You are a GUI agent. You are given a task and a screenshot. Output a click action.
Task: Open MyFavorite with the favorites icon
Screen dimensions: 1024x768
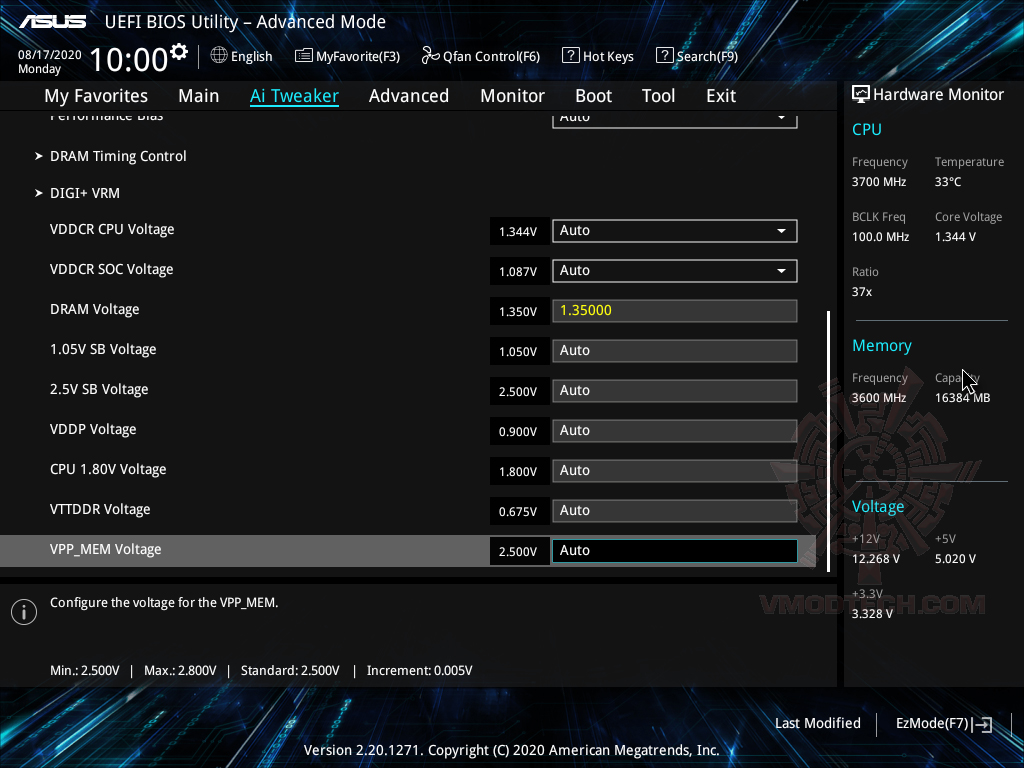click(347, 56)
